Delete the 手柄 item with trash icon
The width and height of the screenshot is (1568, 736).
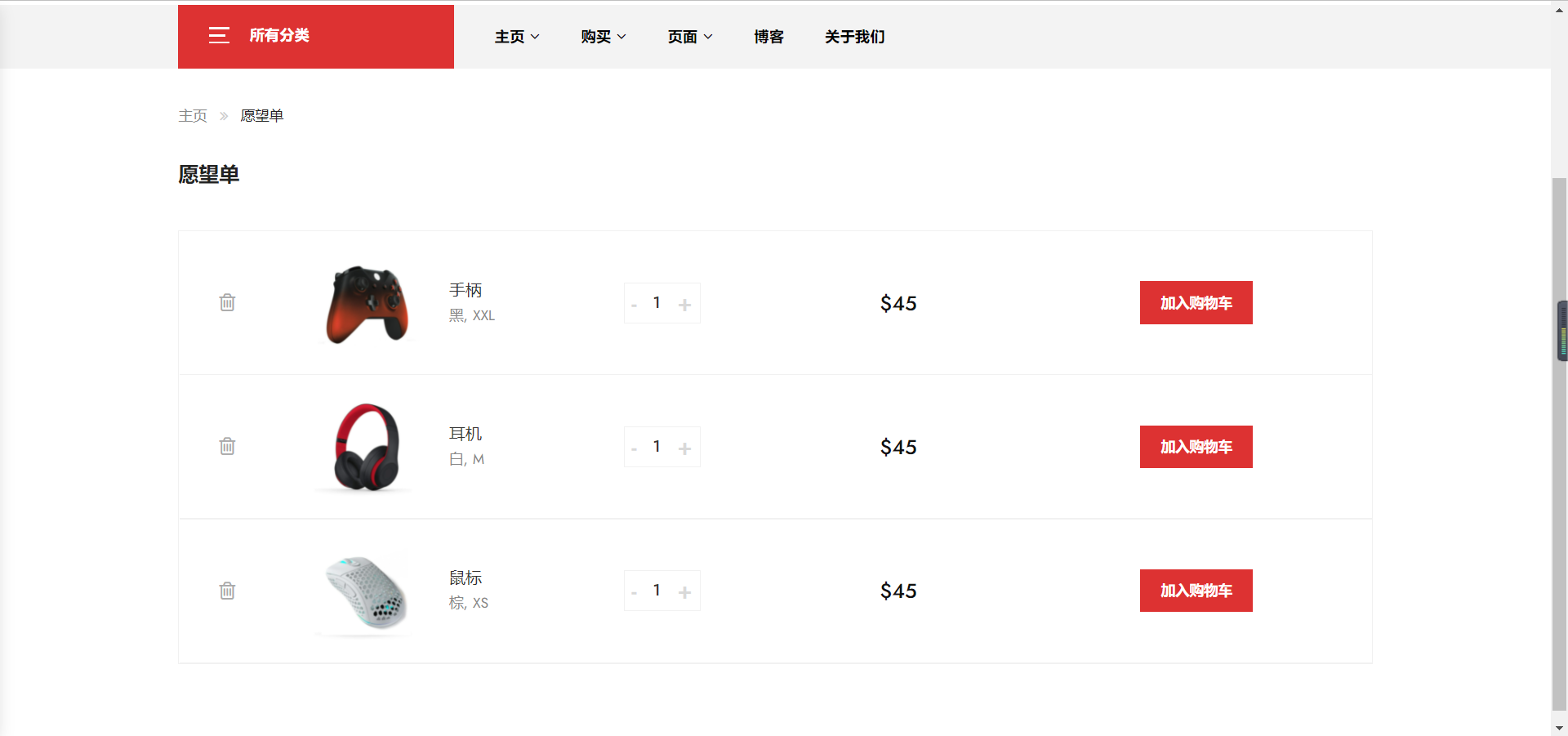point(227,302)
